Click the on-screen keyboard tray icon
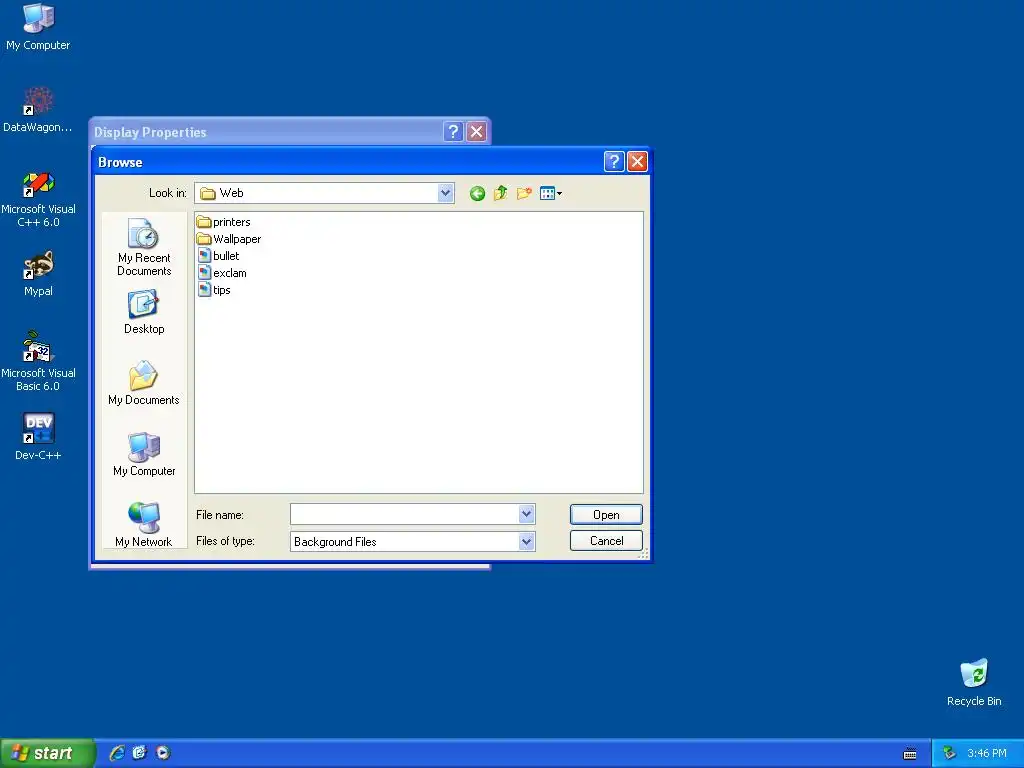 910,754
